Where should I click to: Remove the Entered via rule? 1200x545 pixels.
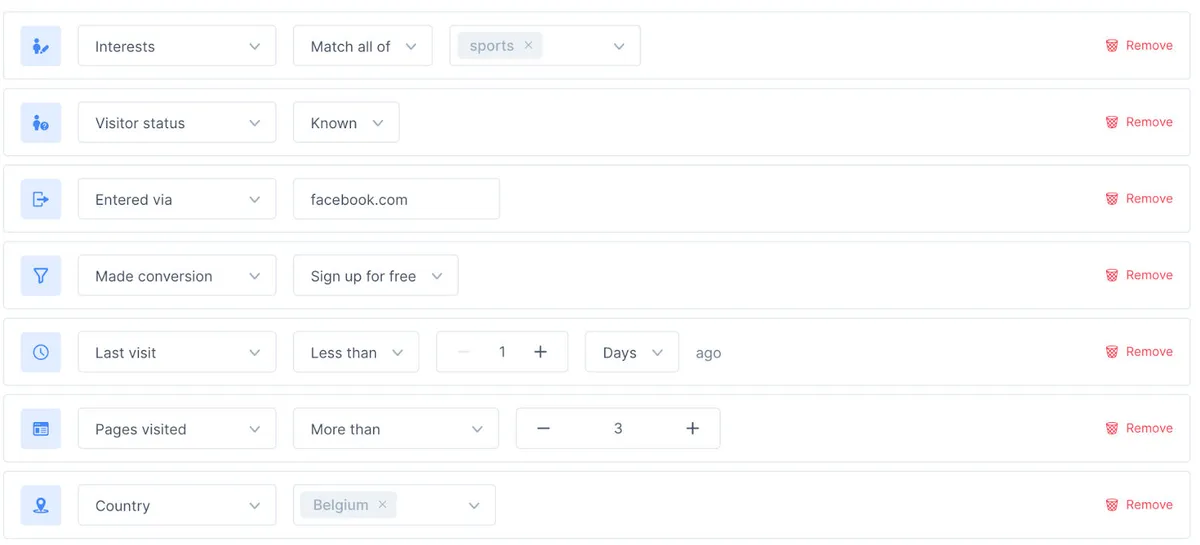pos(1139,199)
